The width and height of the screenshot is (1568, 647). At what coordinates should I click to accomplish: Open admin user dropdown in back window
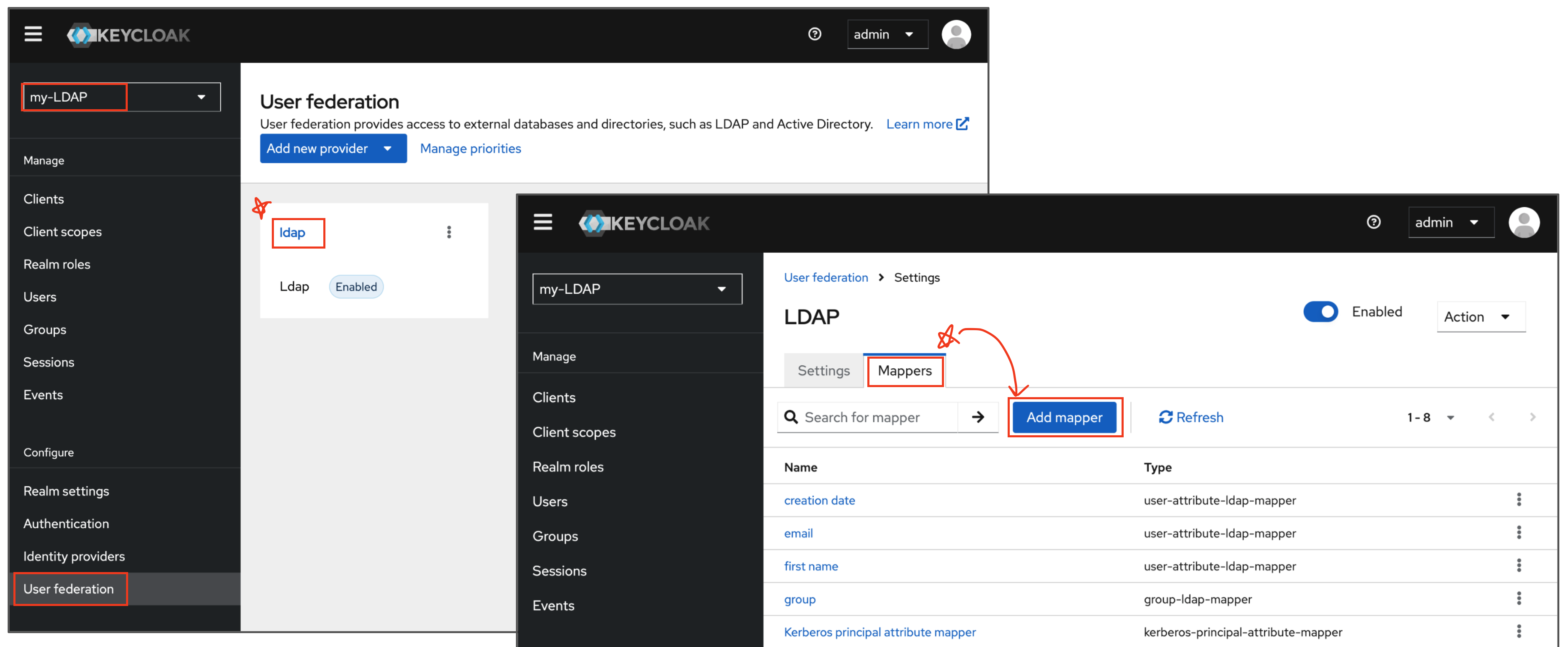point(887,35)
